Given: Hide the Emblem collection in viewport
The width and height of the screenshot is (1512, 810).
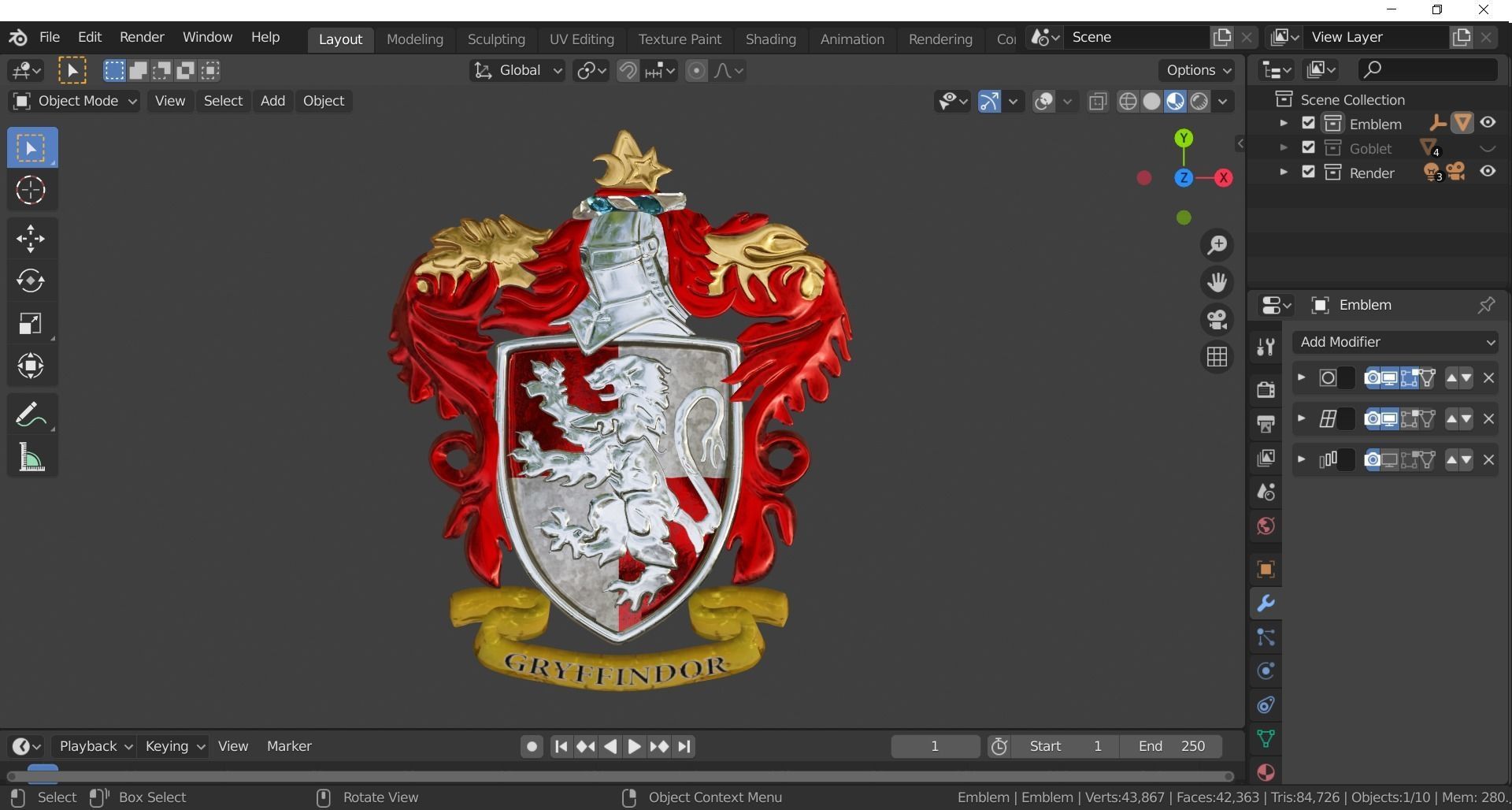Looking at the screenshot, I should click(1488, 123).
